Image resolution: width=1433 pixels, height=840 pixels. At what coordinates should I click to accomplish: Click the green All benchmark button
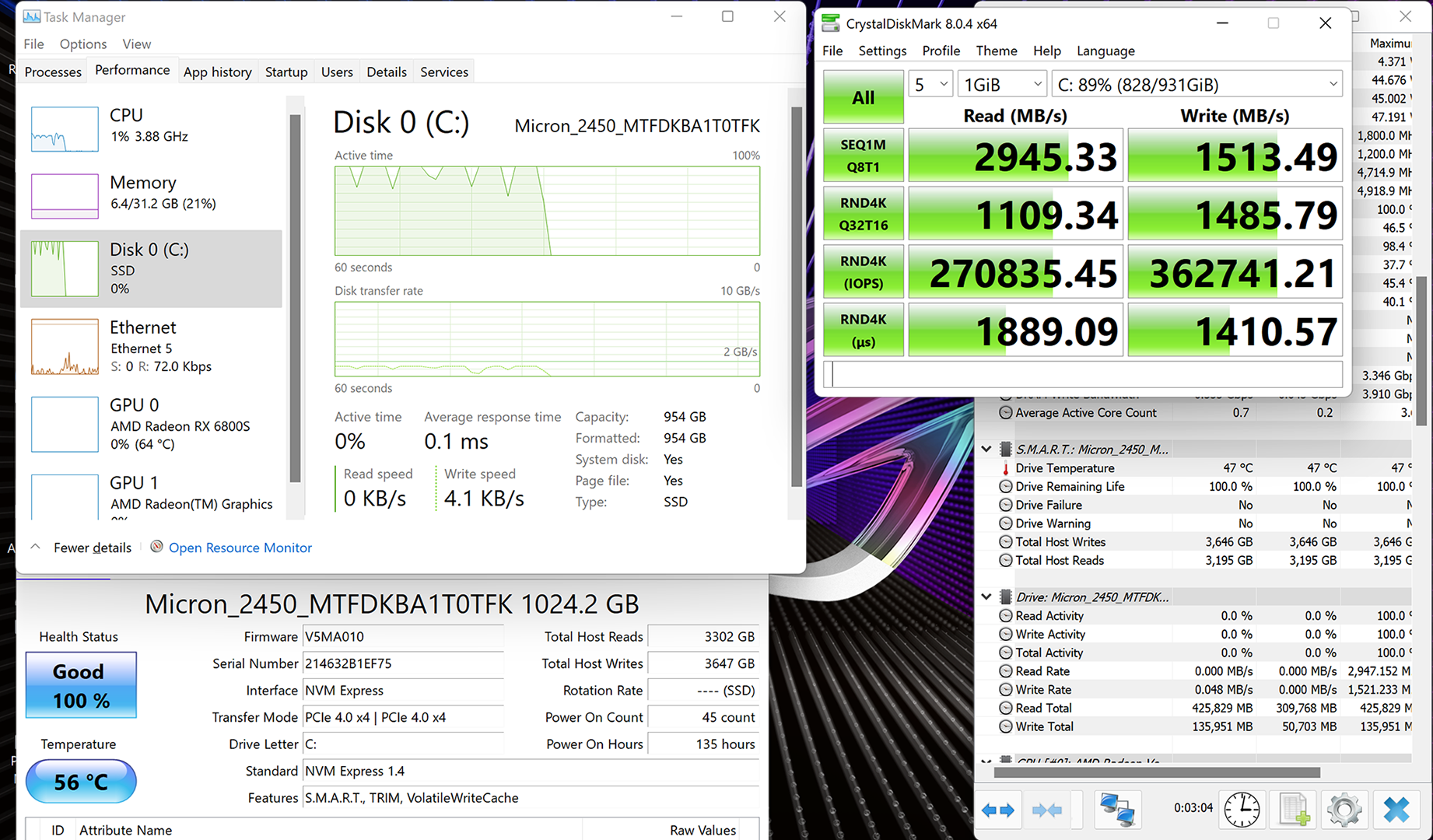point(863,97)
